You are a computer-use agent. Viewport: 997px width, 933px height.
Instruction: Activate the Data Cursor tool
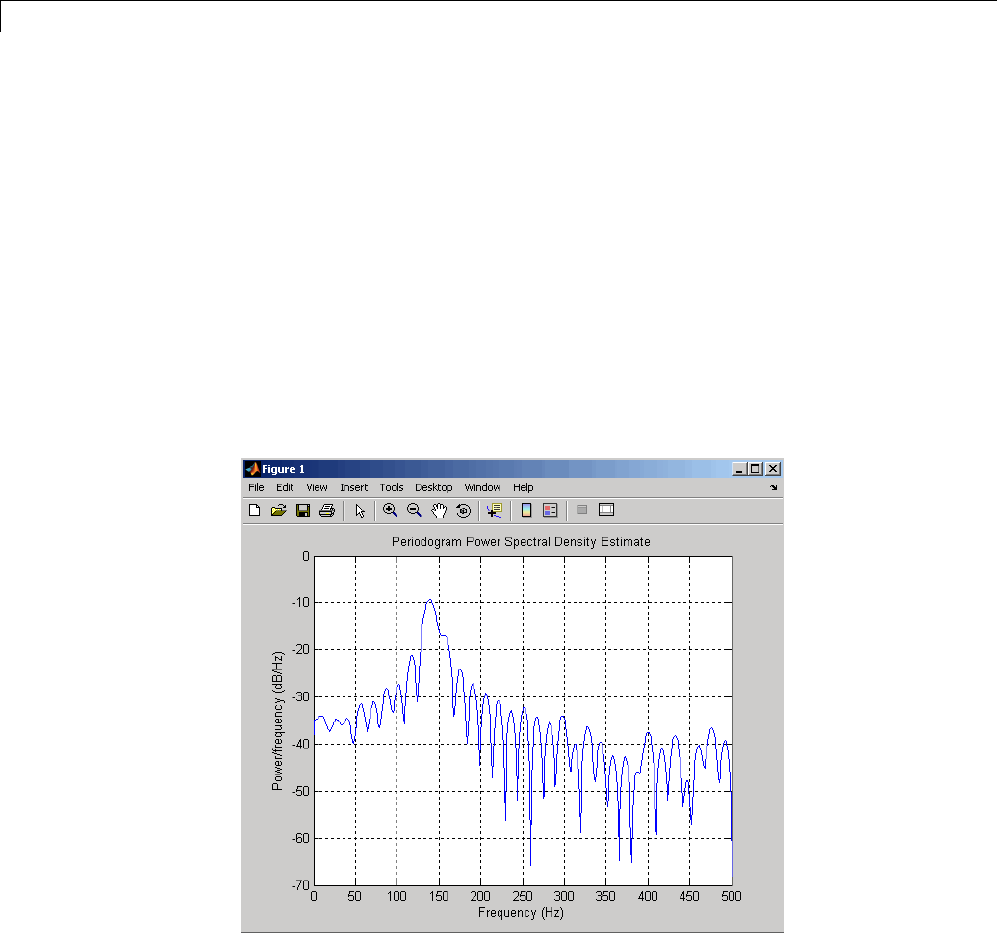tap(494, 511)
